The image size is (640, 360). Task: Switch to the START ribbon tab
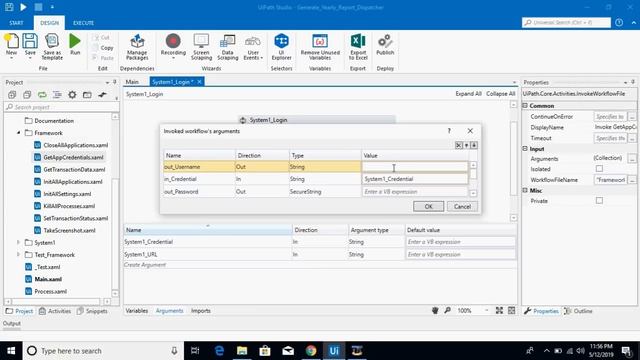(x=16, y=23)
